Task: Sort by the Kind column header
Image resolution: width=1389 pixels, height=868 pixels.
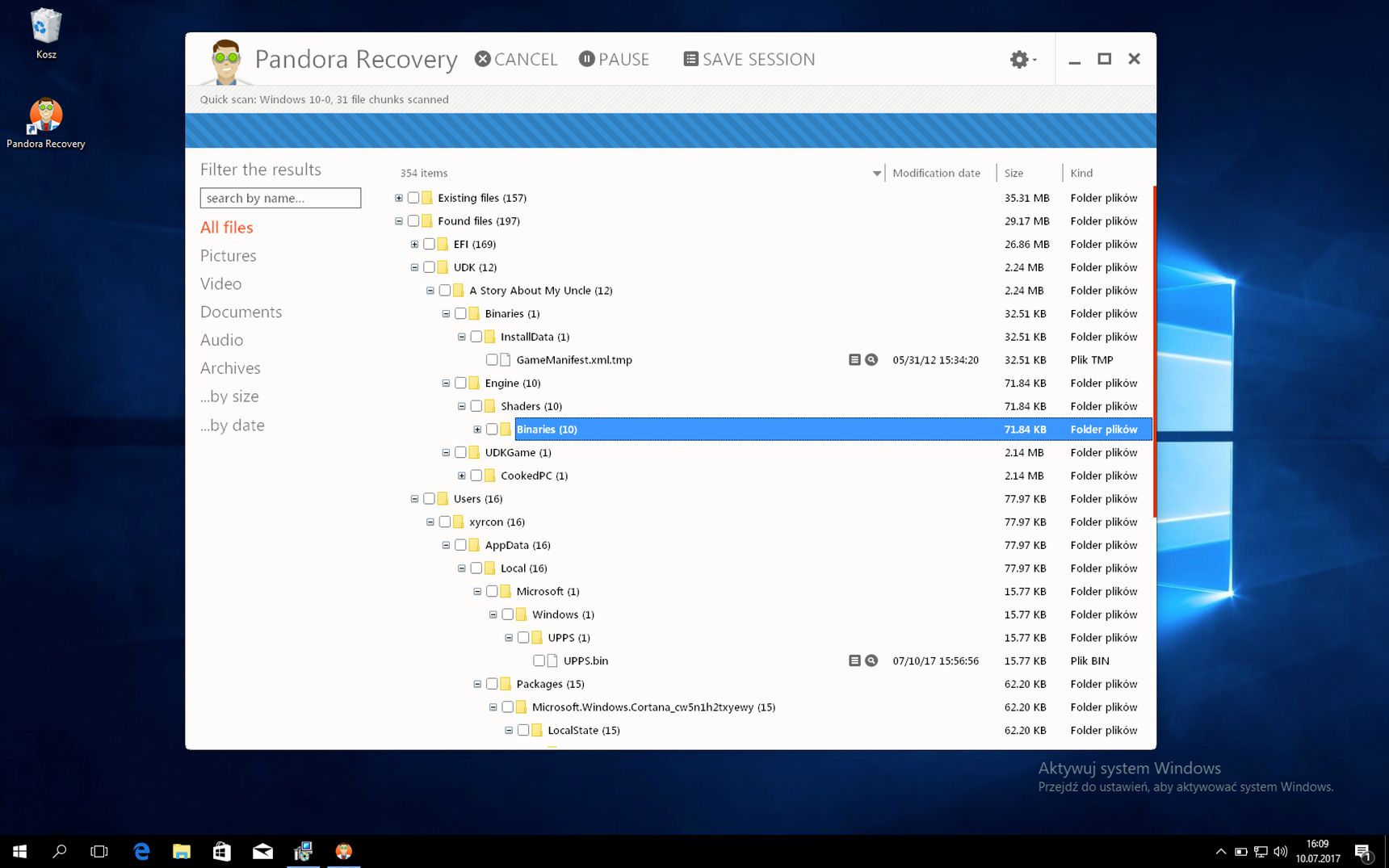Action: click(1081, 174)
